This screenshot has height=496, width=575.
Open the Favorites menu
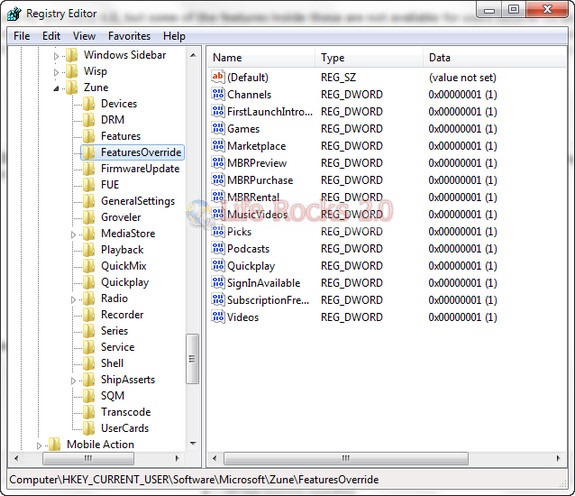(x=129, y=36)
